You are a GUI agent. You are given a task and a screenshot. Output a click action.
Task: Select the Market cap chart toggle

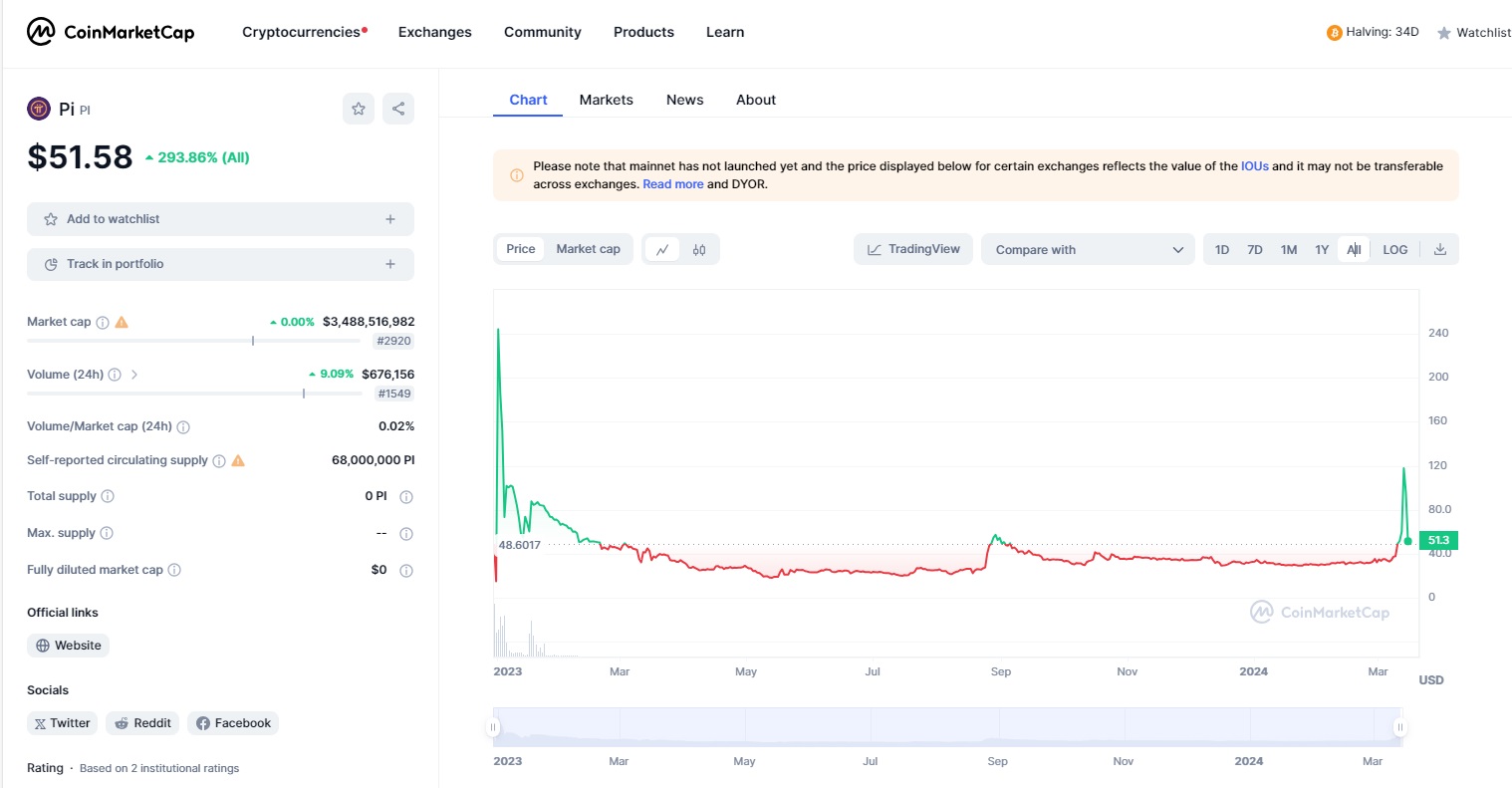click(x=589, y=249)
